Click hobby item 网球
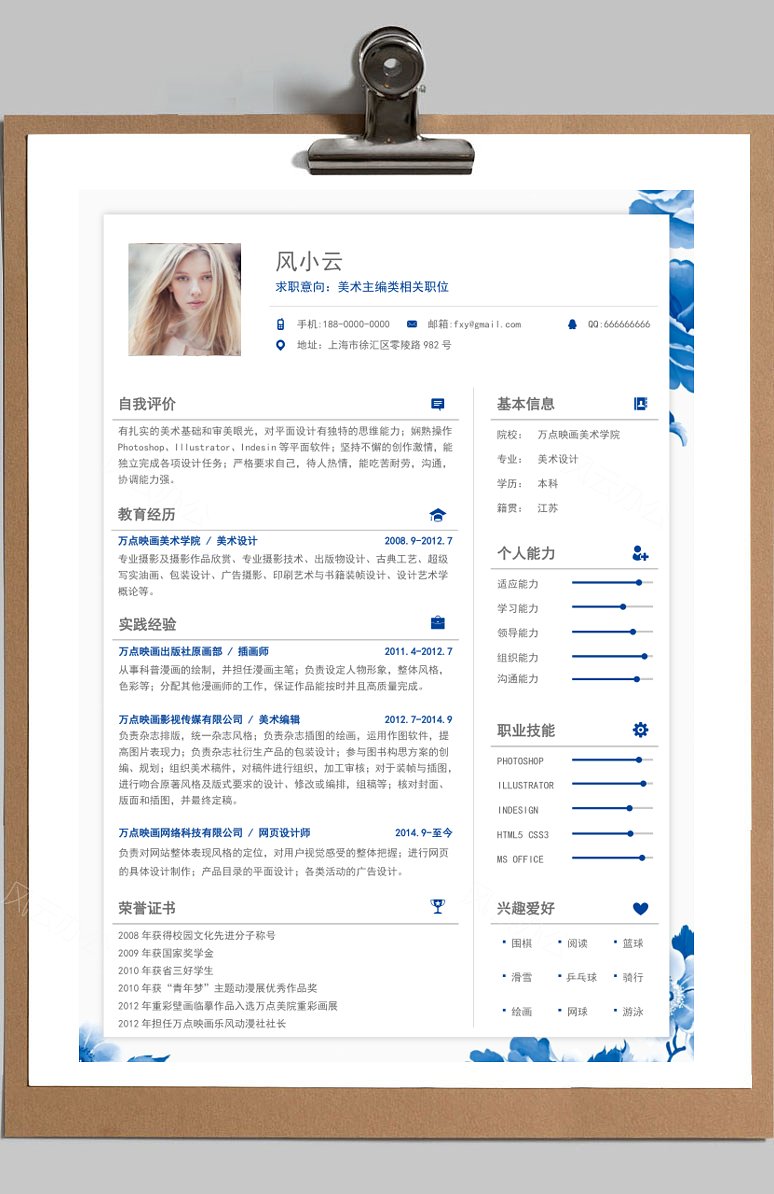Viewport: 774px width, 1194px height. [x=577, y=1011]
